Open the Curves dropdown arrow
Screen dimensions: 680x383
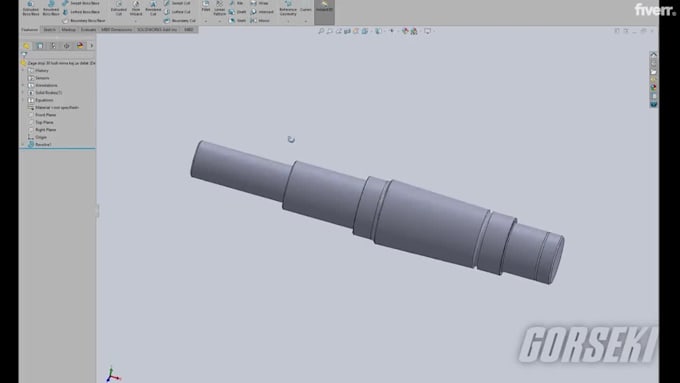[x=306, y=21]
